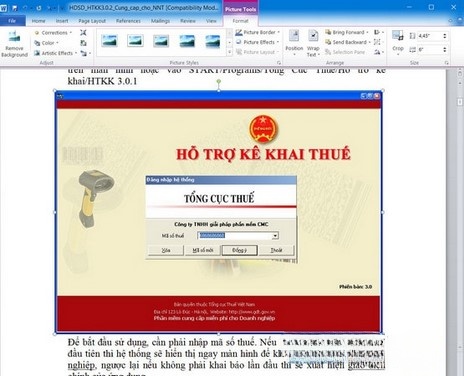
Task: Select the Remove Background tool
Action: tap(14, 44)
